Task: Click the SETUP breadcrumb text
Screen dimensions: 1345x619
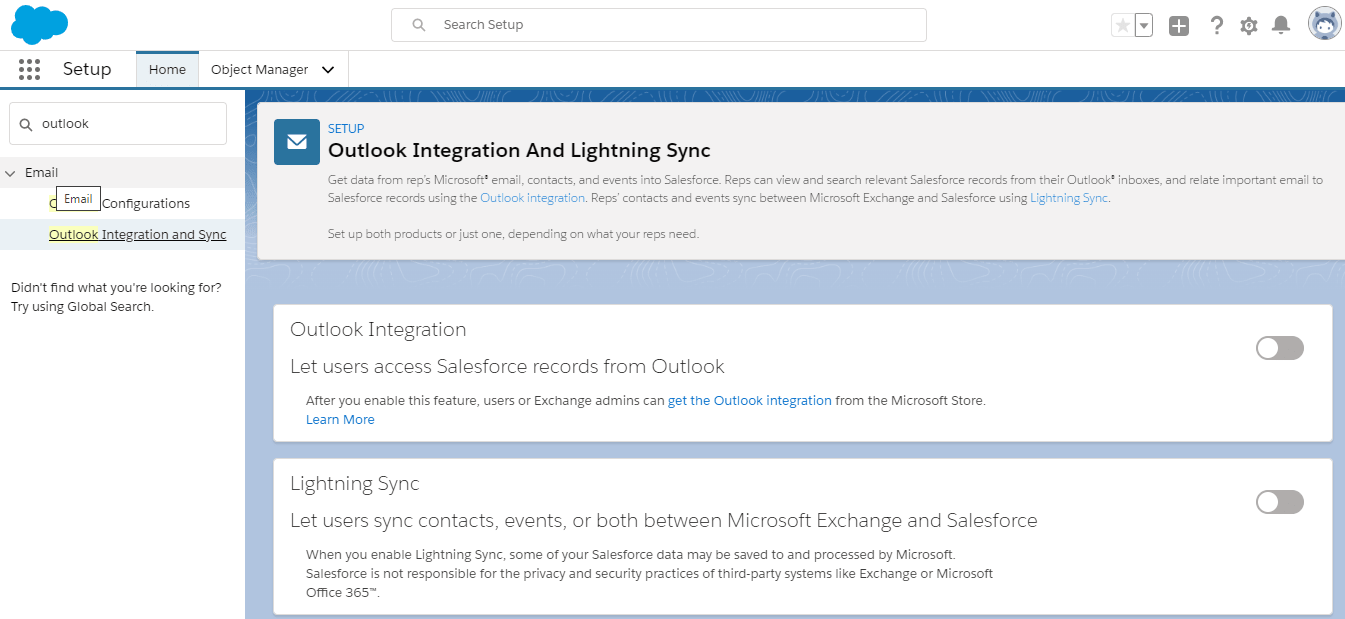Action: pyautogui.click(x=346, y=129)
